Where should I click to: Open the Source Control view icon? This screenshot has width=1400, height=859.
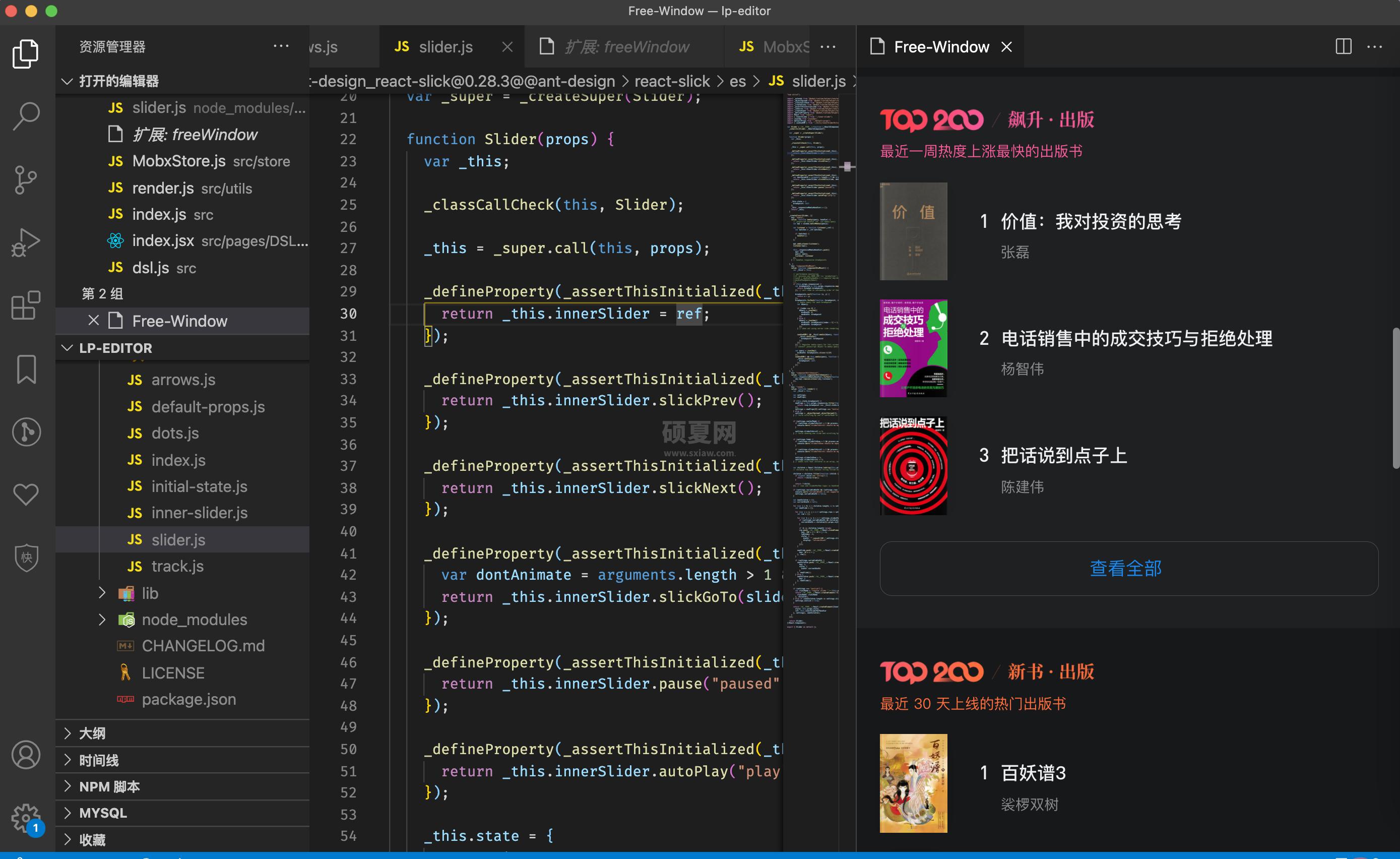[26, 179]
